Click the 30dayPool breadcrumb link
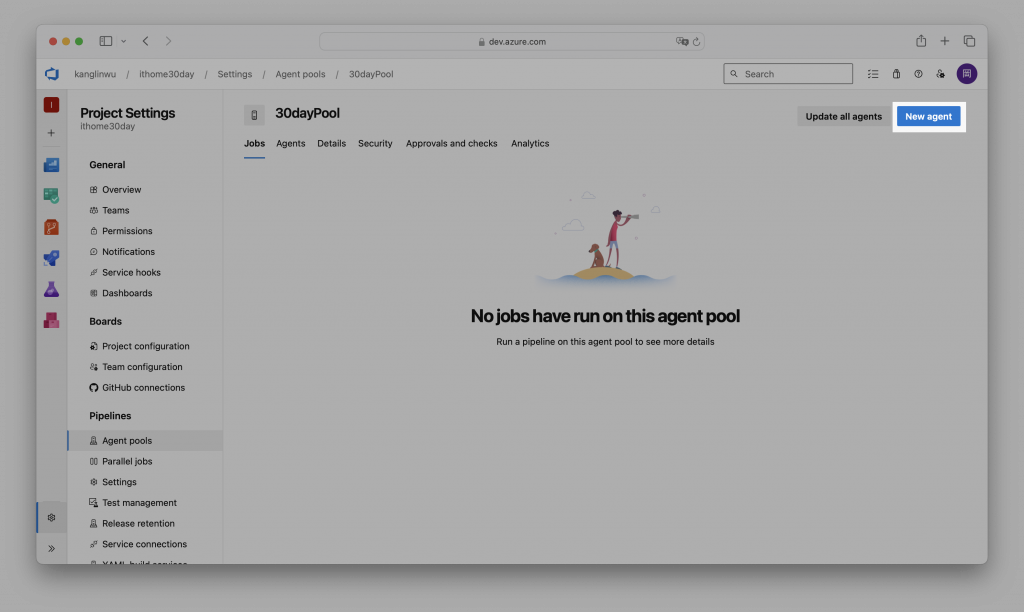The width and height of the screenshot is (1024, 612). (371, 74)
